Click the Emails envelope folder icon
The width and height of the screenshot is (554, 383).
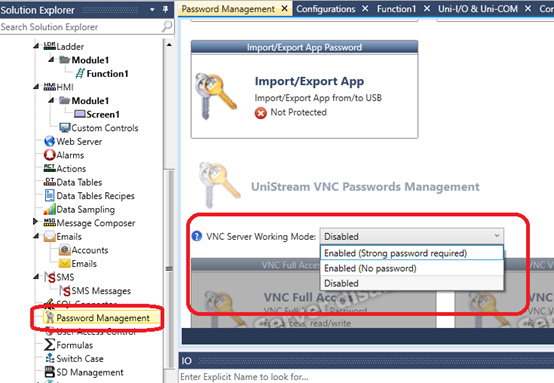pyautogui.click(x=49, y=236)
